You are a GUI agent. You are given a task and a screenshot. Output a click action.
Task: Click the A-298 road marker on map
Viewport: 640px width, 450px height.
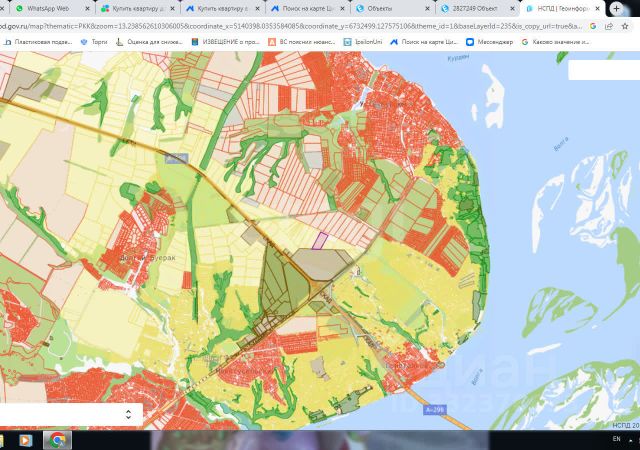(435, 410)
